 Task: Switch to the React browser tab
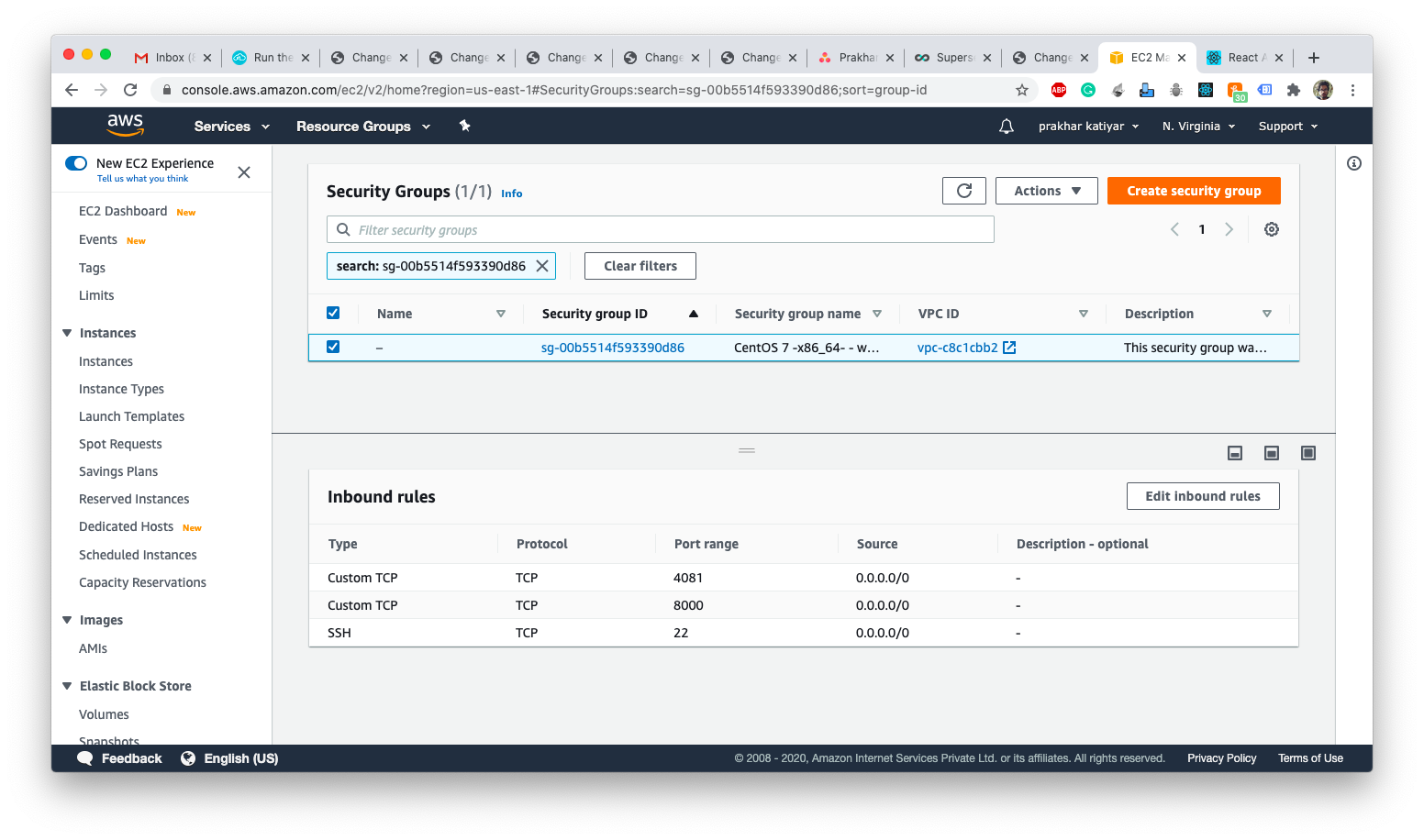(x=1244, y=58)
